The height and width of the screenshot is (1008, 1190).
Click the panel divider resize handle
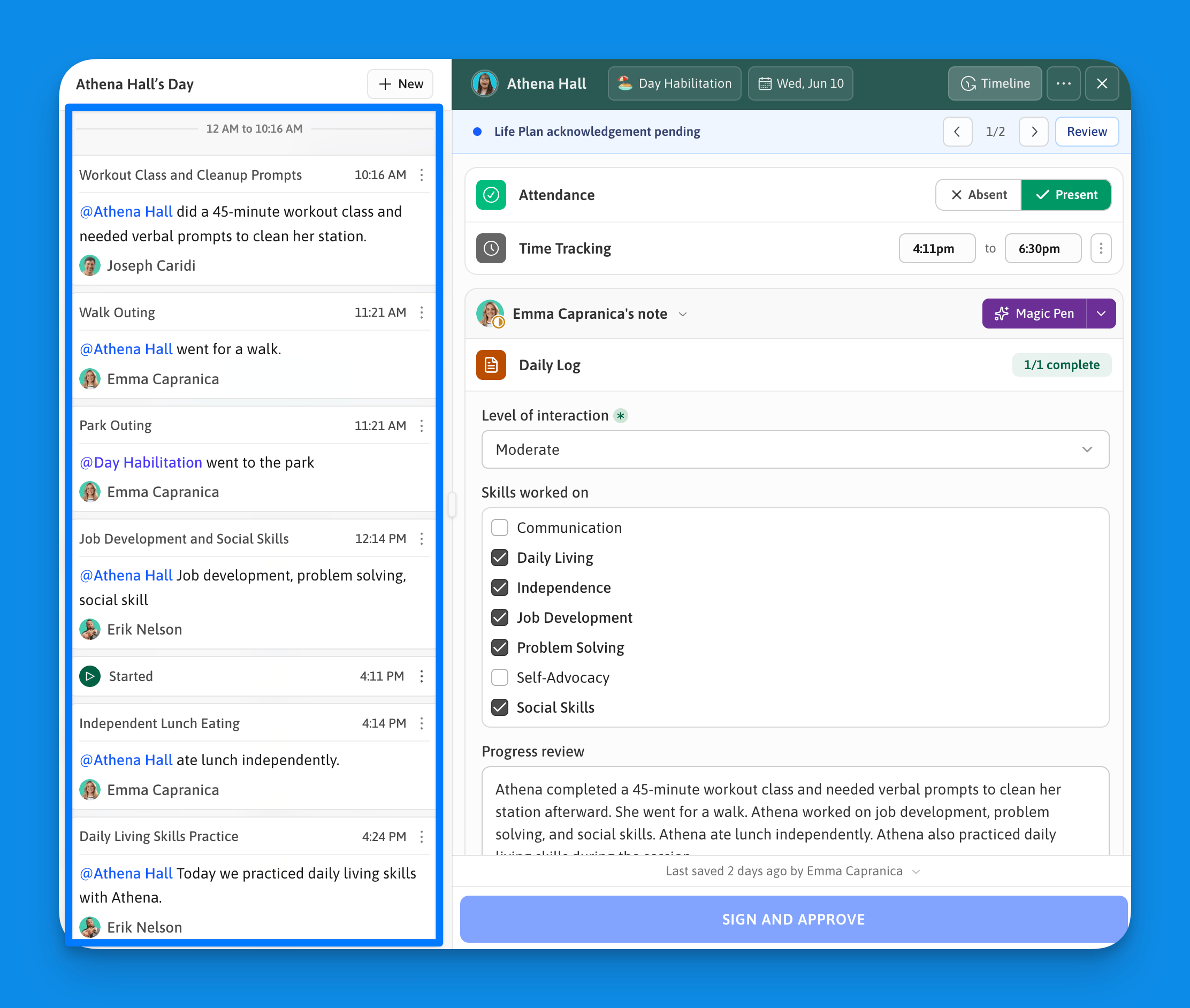point(452,505)
